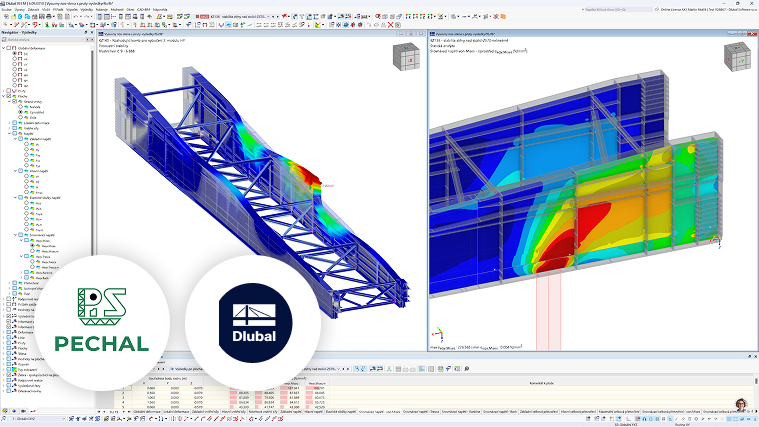Select the Uprostřed layer radio button
Viewport: 759px width, 427px height.
tap(20, 112)
